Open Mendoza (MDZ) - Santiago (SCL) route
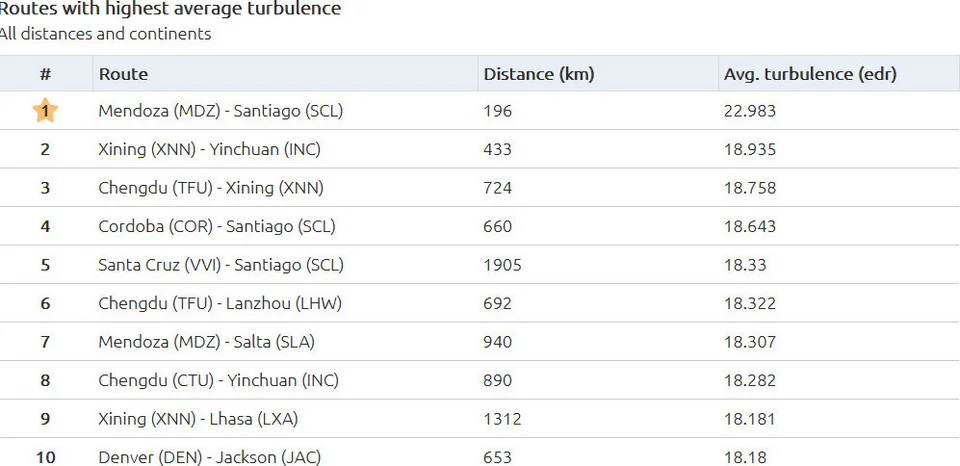The width and height of the screenshot is (960, 466). click(x=220, y=111)
